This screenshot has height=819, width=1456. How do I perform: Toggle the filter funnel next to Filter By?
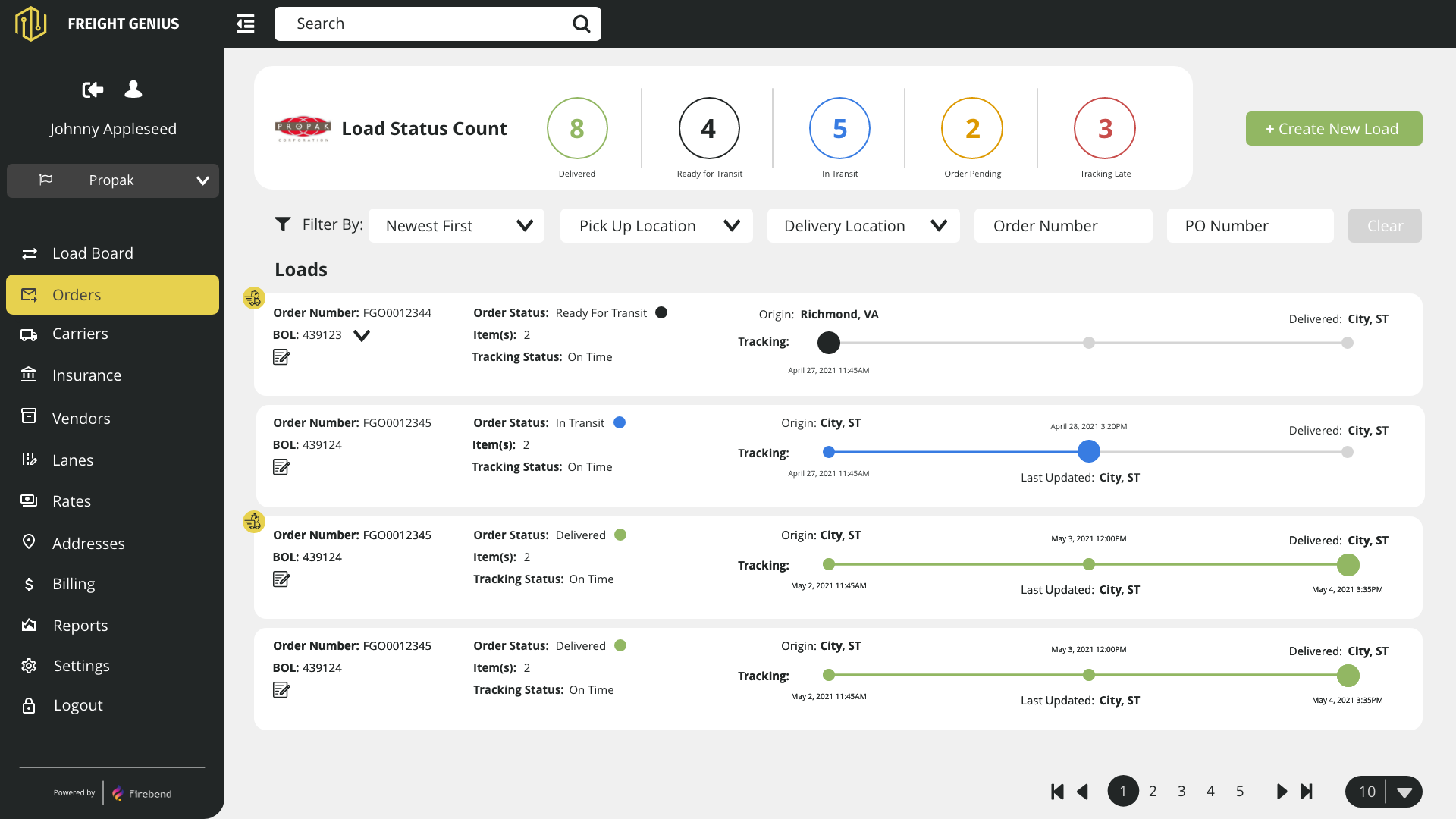282,224
